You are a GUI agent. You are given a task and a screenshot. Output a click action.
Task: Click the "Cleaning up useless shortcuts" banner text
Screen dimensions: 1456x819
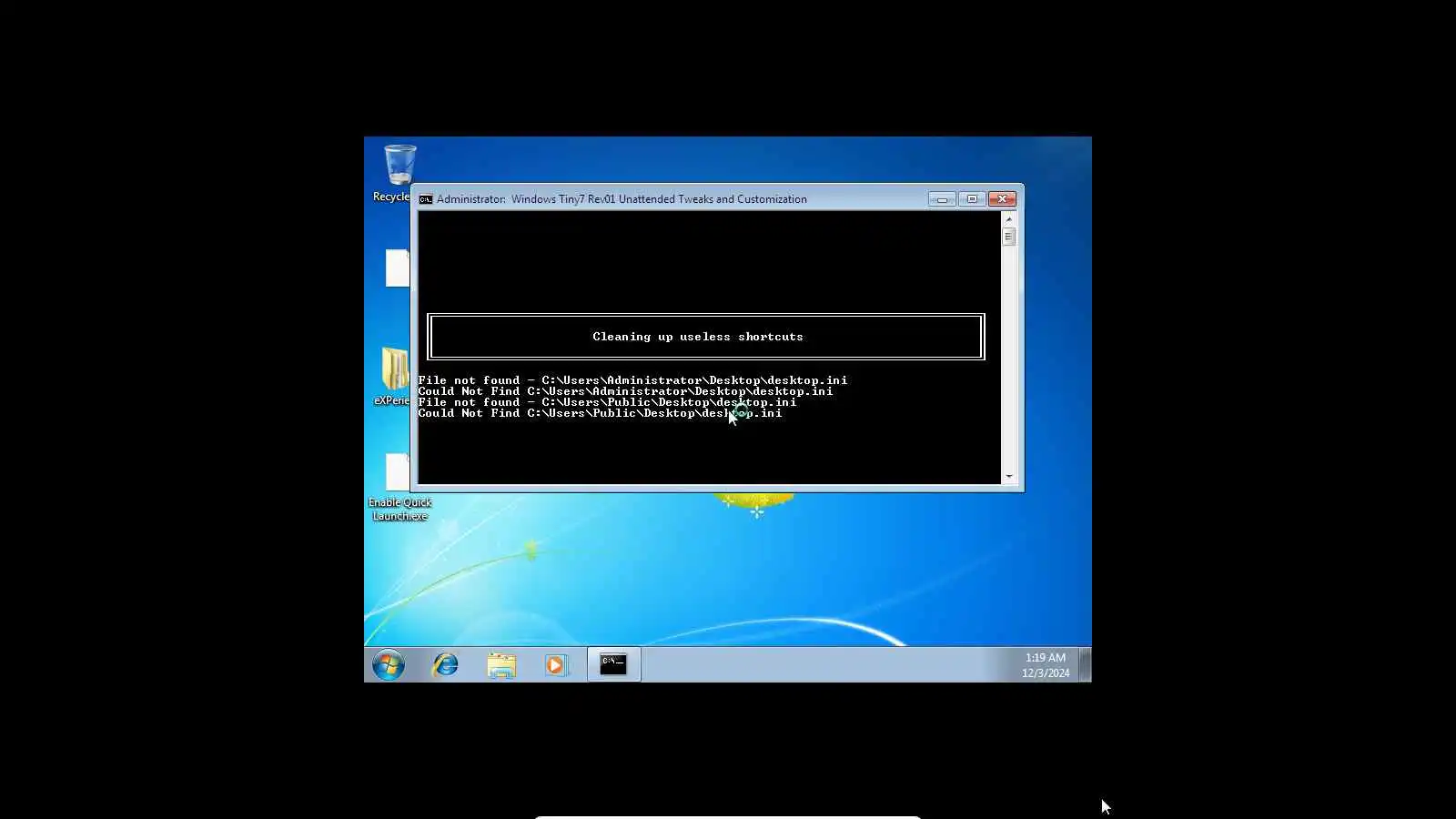(x=698, y=337)
